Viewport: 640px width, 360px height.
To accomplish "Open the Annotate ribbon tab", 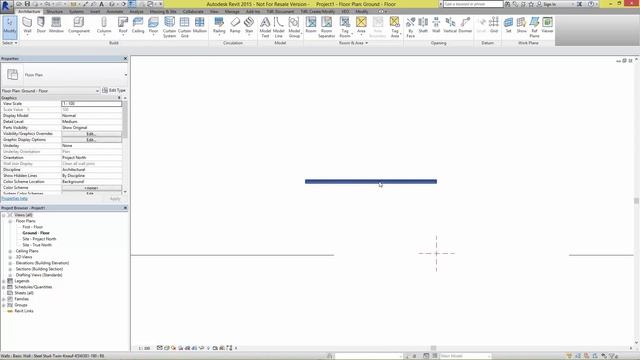I will (115, 11).
